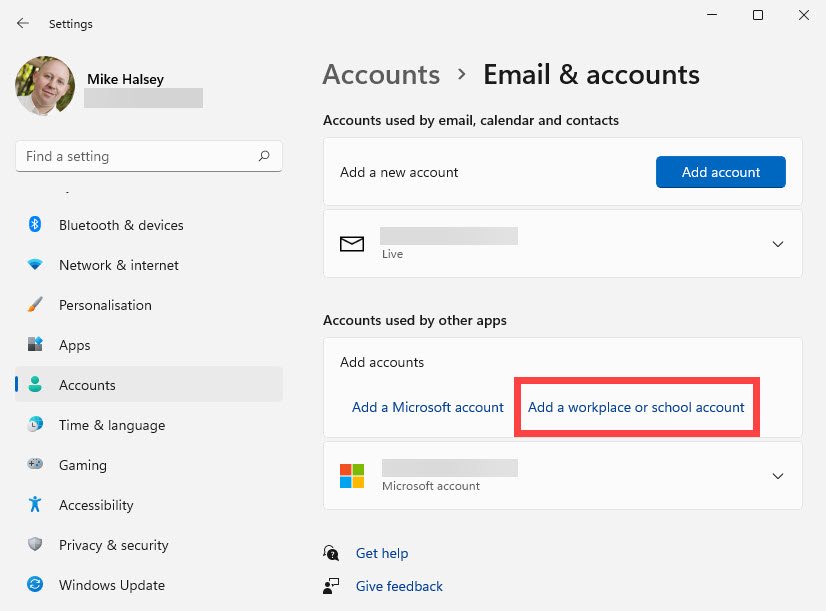Click the 'Email & accounts' page title

point(592,75)
